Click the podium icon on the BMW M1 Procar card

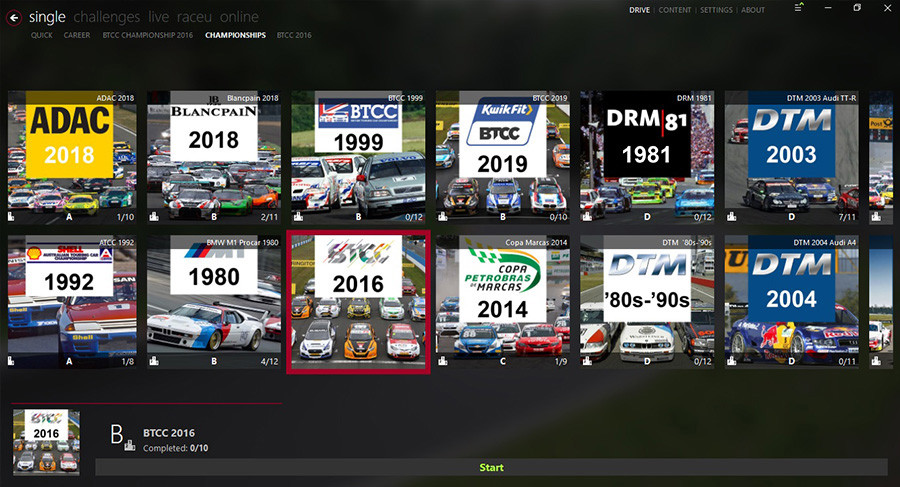[154, 361]
